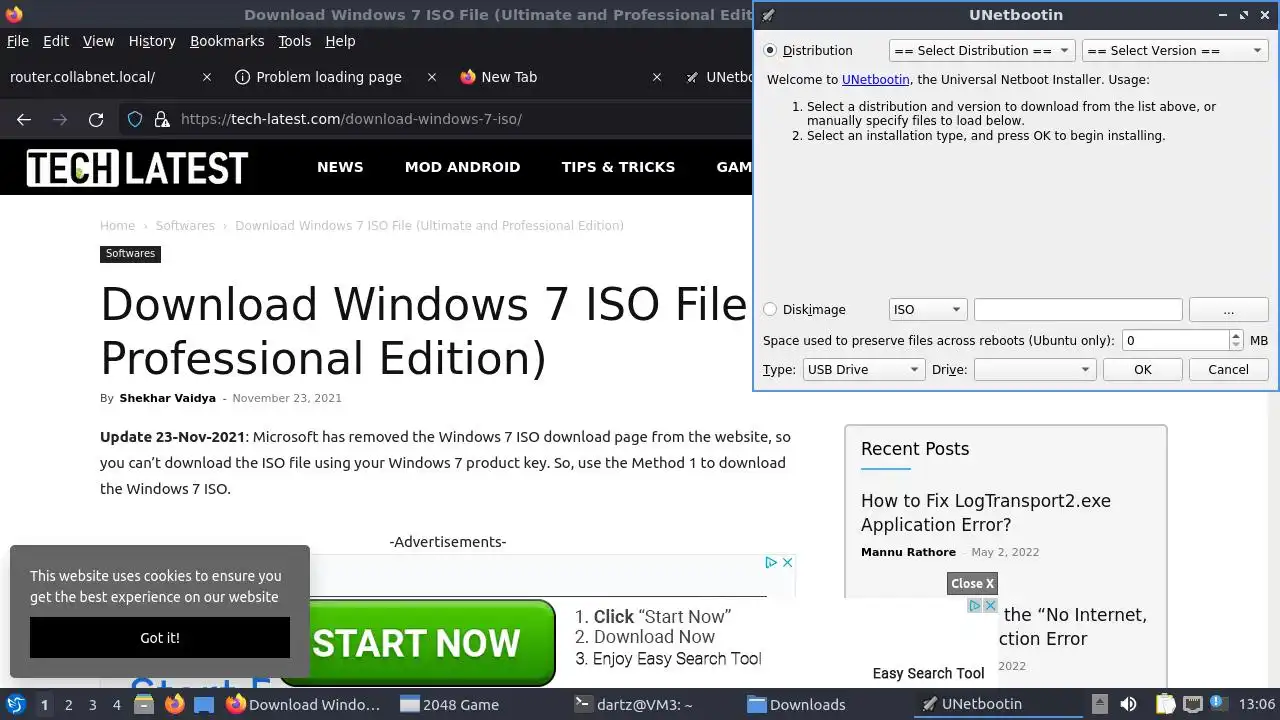Open the tracking protection shield icon

coord(135,119)
